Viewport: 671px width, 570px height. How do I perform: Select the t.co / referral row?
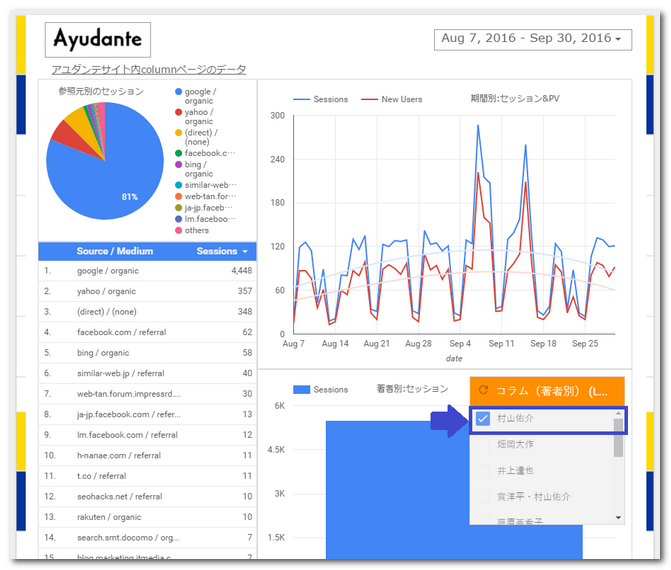148,476
